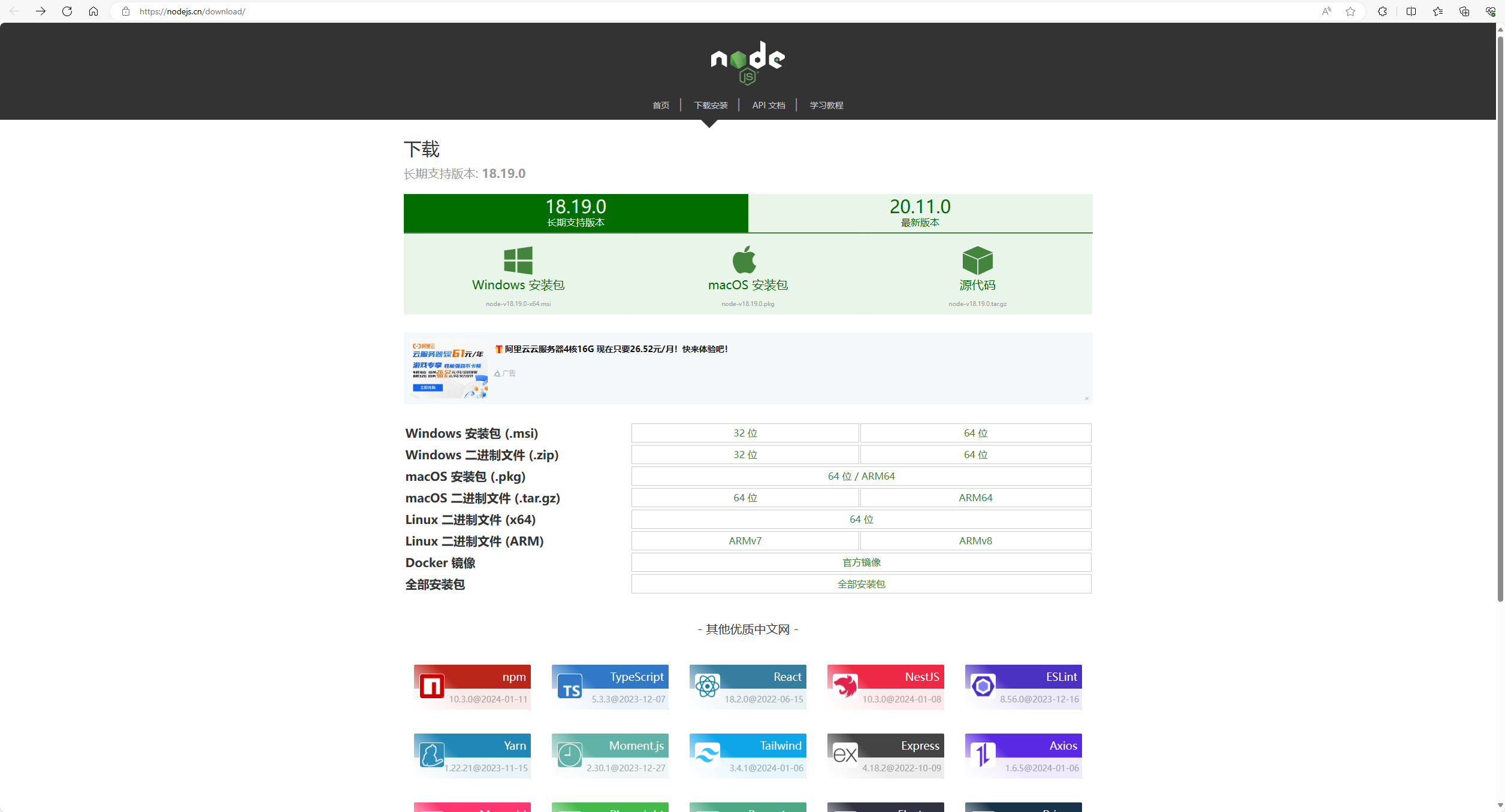
Task: Open 下载安装 navigation item
Action: [711, 105]
